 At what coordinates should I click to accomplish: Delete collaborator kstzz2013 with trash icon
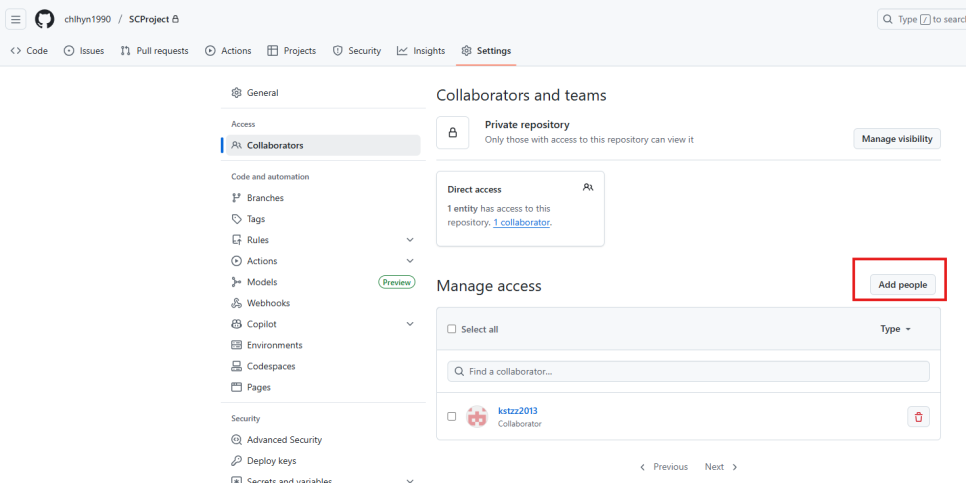[919, 417]
